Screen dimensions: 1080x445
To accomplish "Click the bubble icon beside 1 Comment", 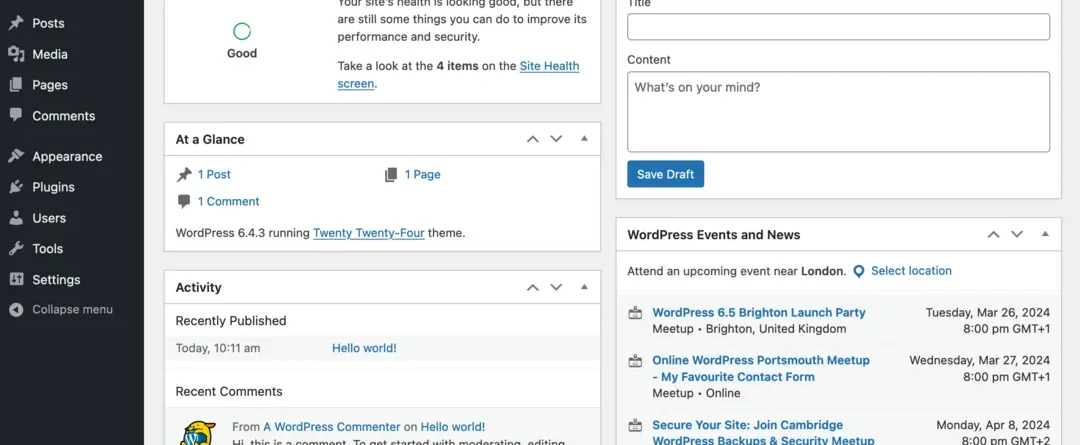I will [184, 202].
